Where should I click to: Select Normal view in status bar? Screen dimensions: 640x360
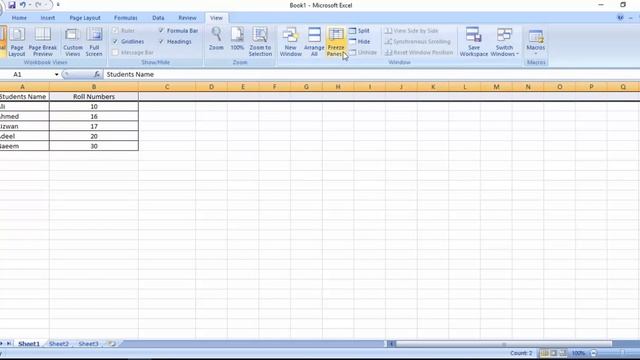pos(544,353)
